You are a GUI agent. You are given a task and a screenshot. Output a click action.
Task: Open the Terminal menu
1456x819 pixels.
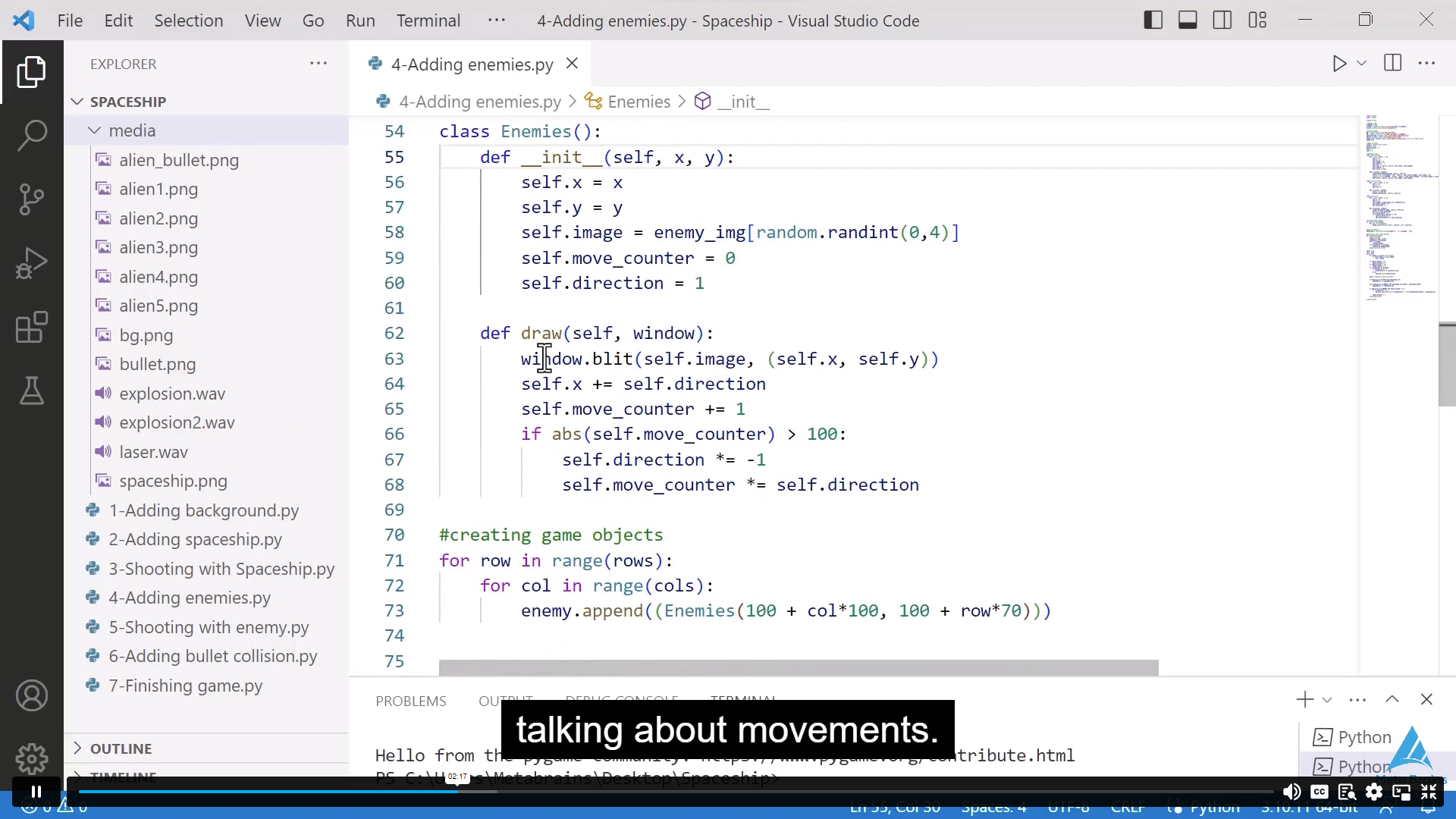[x=428, y=20]
